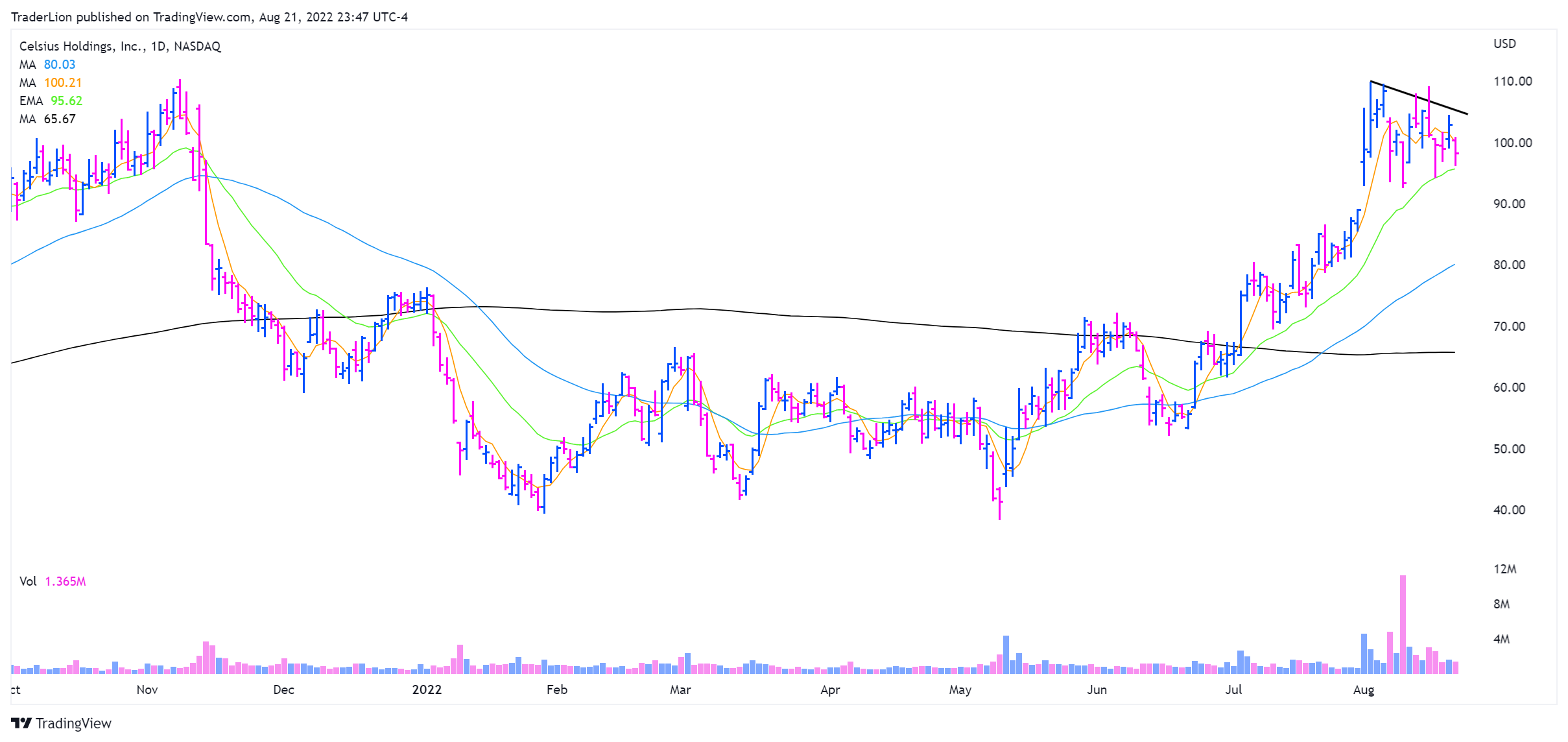Click the 60.00 price axis label
This screenshot has width=1568, height=742.
1510,387
